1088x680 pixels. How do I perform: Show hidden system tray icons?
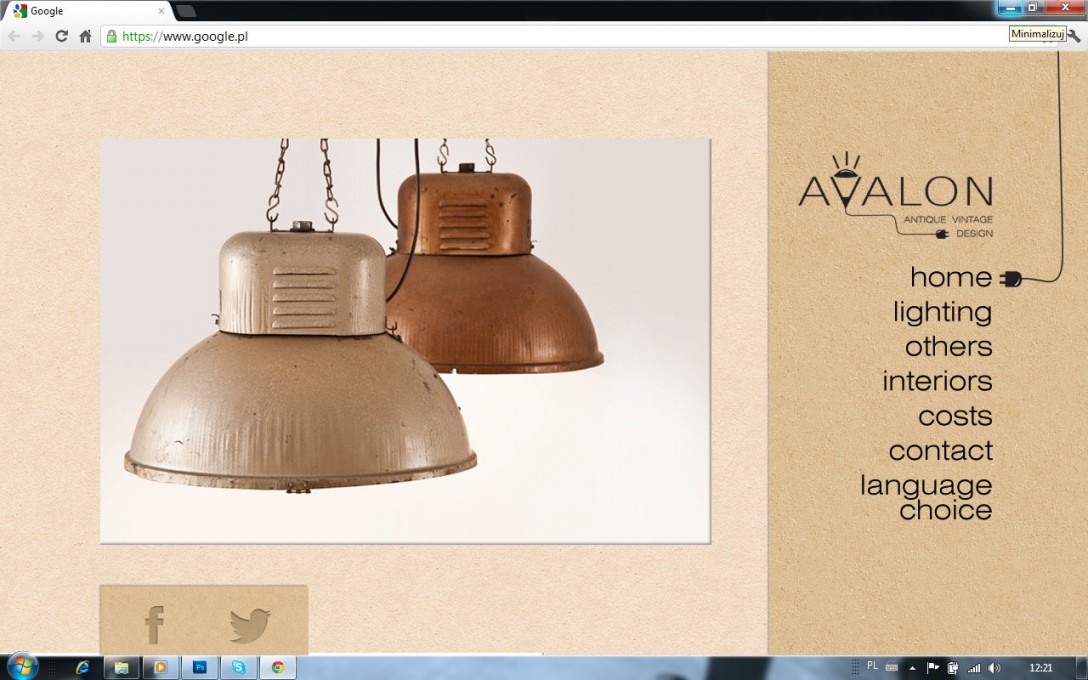(x=911, y=667)
